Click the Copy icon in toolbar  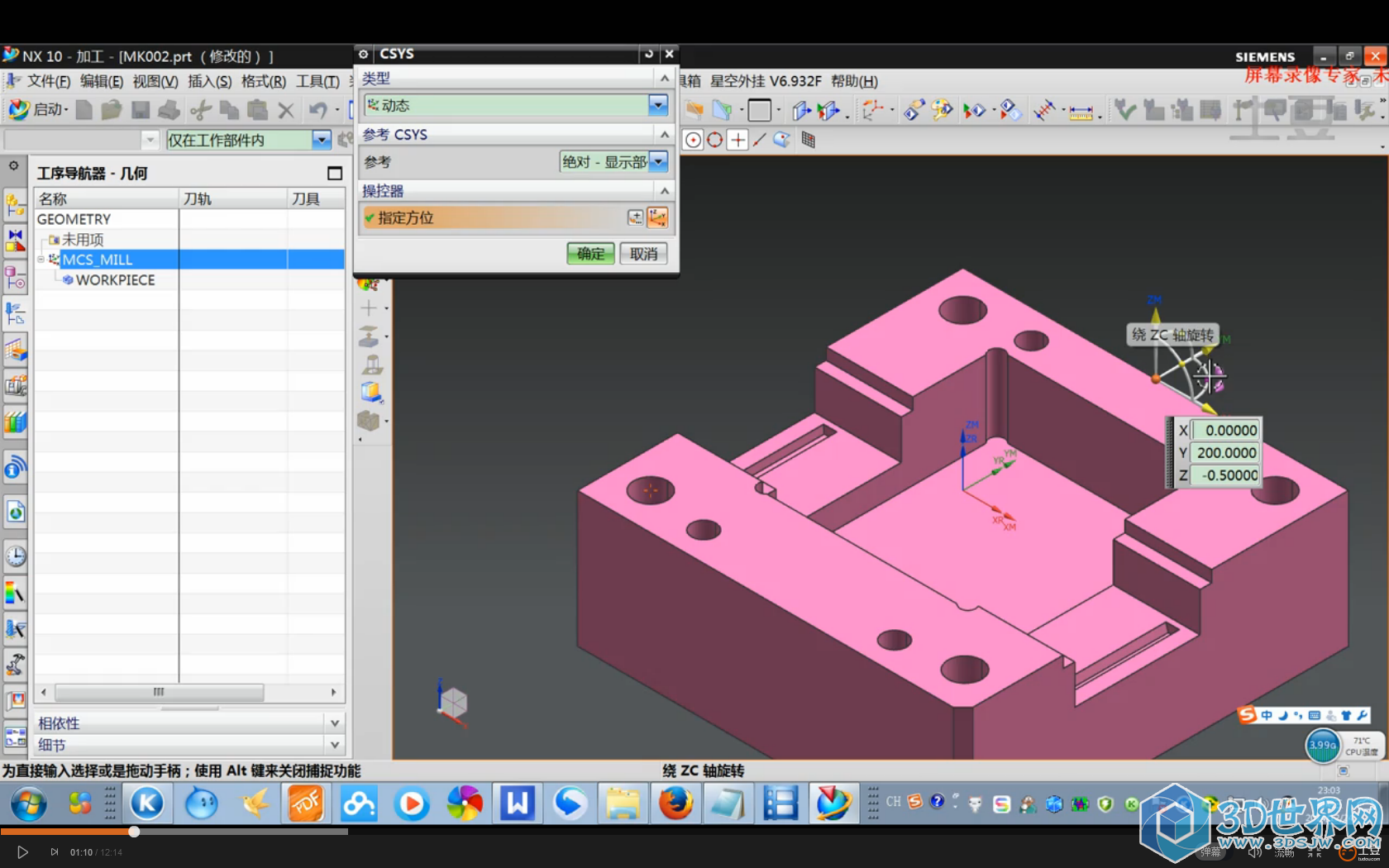click(x=229, y=110)
